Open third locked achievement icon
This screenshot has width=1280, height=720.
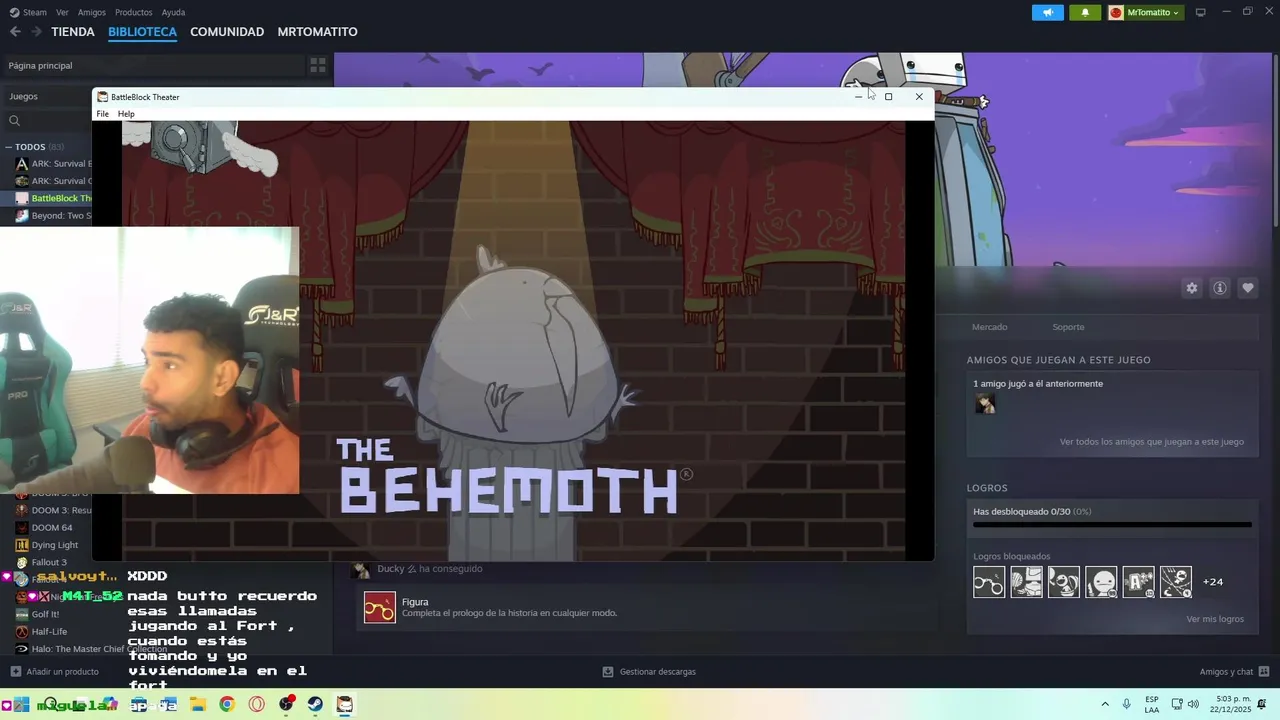1064,582
